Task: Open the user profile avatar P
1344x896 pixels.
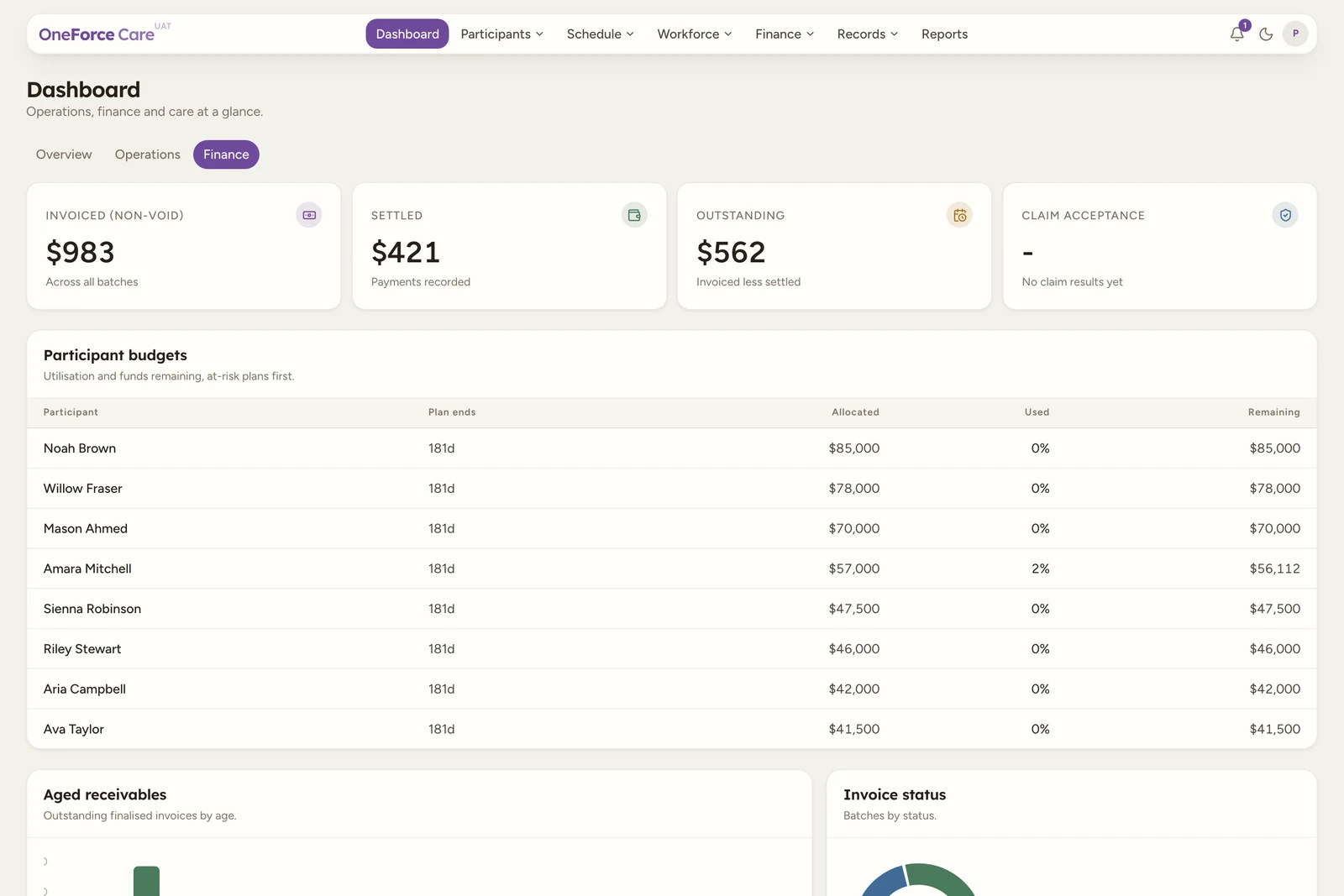Action: pyautogui.click(x=1295, y=34)
